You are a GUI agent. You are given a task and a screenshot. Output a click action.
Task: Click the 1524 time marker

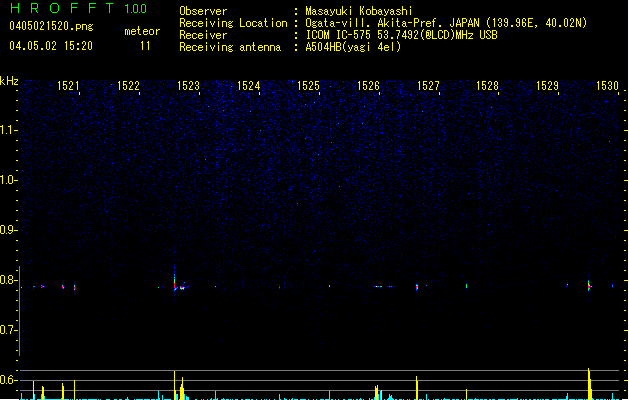tap(249, 86)
